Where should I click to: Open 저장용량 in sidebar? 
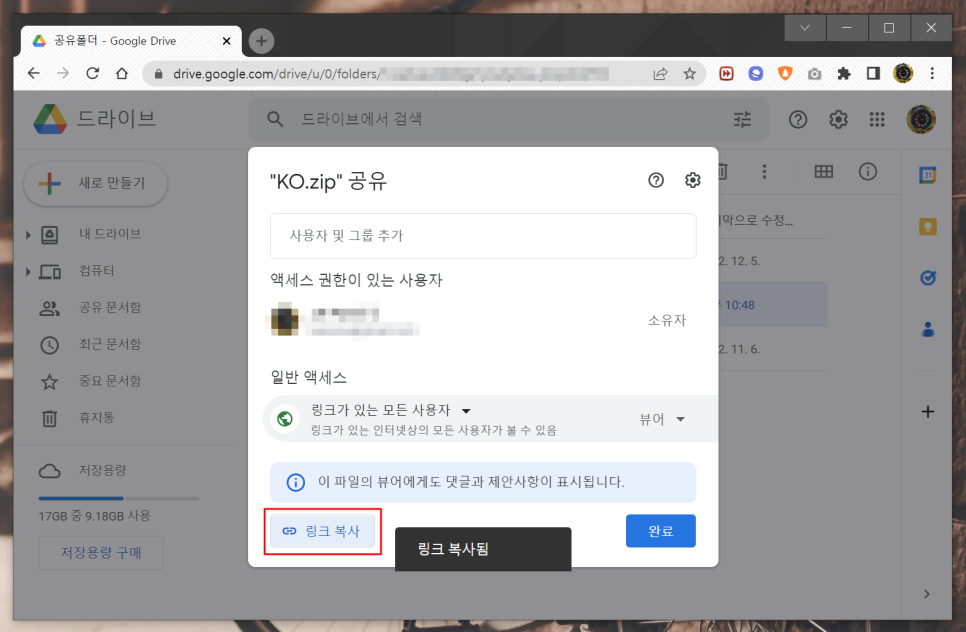pos(102,471)
